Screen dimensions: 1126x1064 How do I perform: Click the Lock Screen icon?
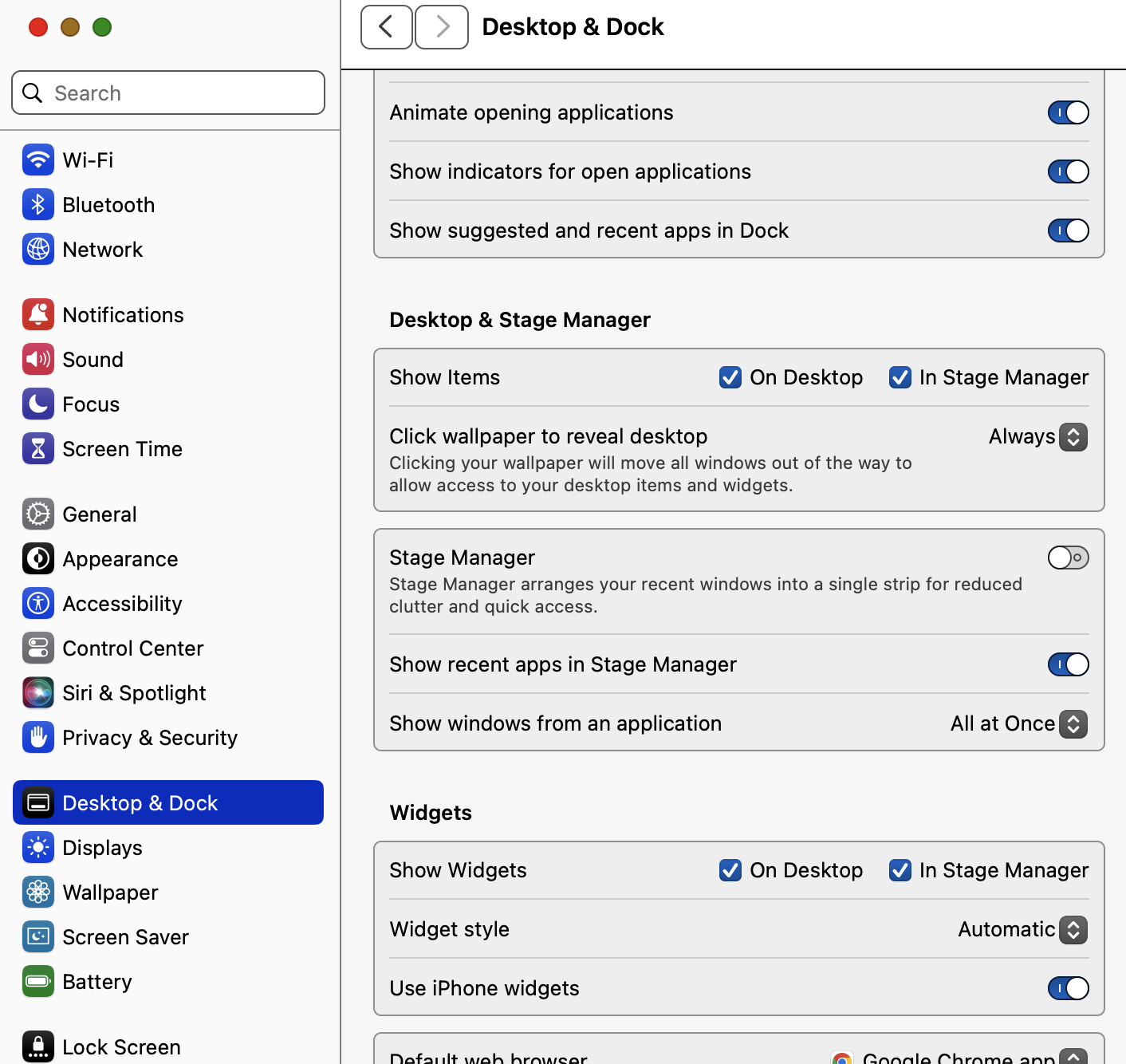[38, 1047]
